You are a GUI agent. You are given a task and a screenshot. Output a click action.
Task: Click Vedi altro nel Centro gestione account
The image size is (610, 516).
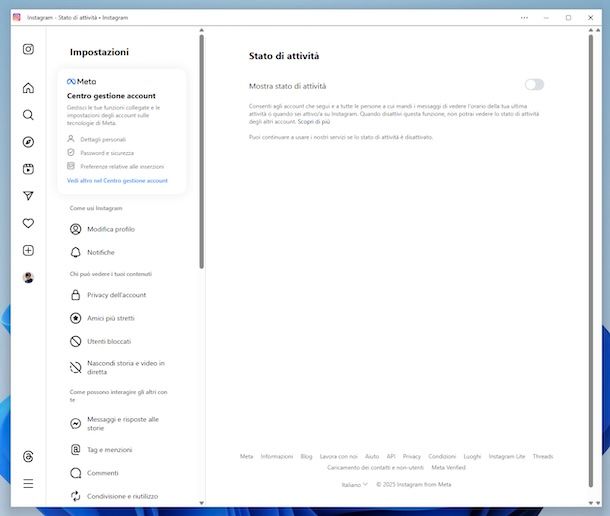click(x=117, y=181)
